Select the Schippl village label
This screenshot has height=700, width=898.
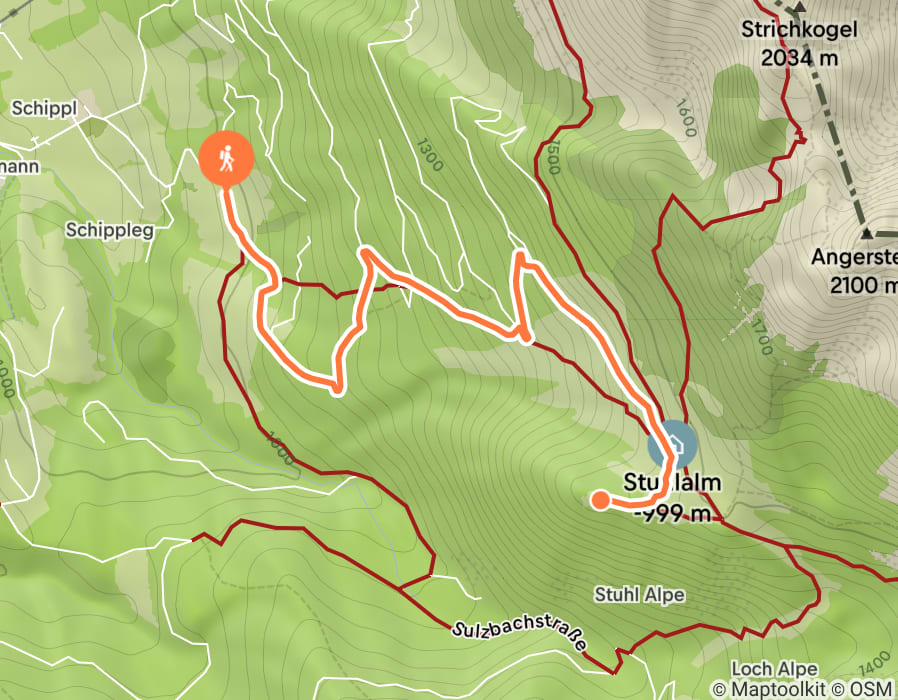pos(44,108)
